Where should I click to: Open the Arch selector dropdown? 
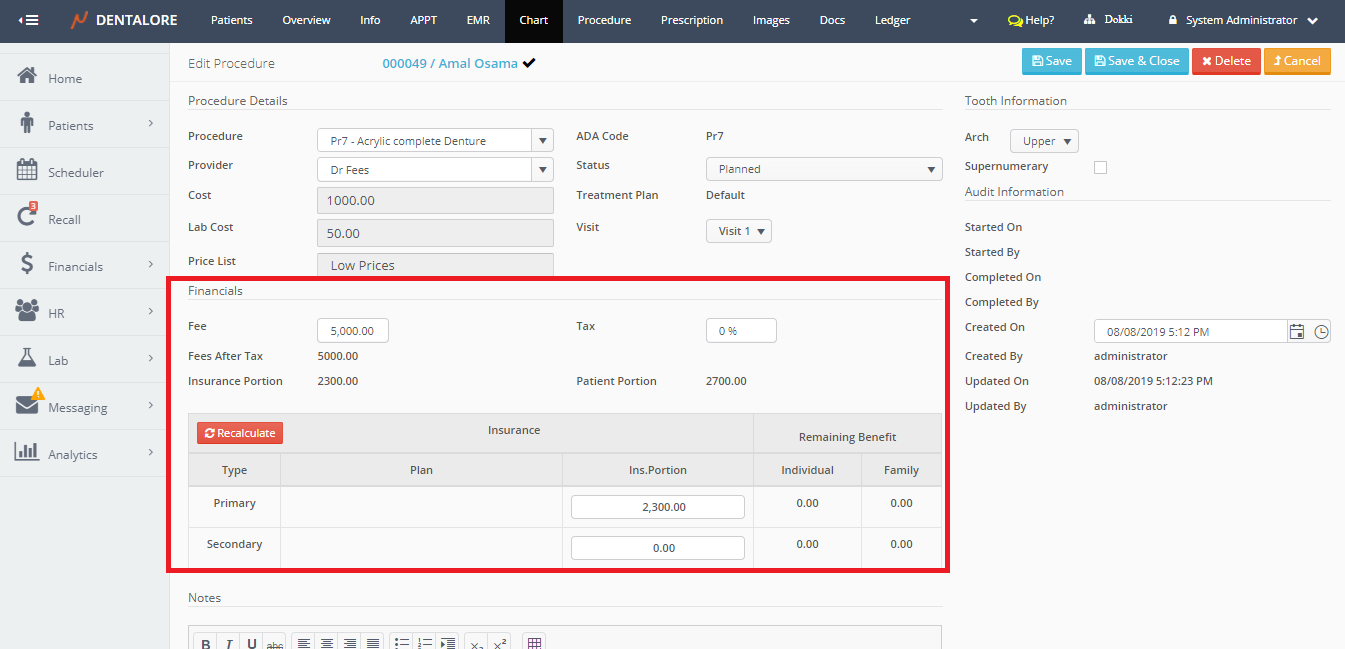click(x=1044, y=141)
